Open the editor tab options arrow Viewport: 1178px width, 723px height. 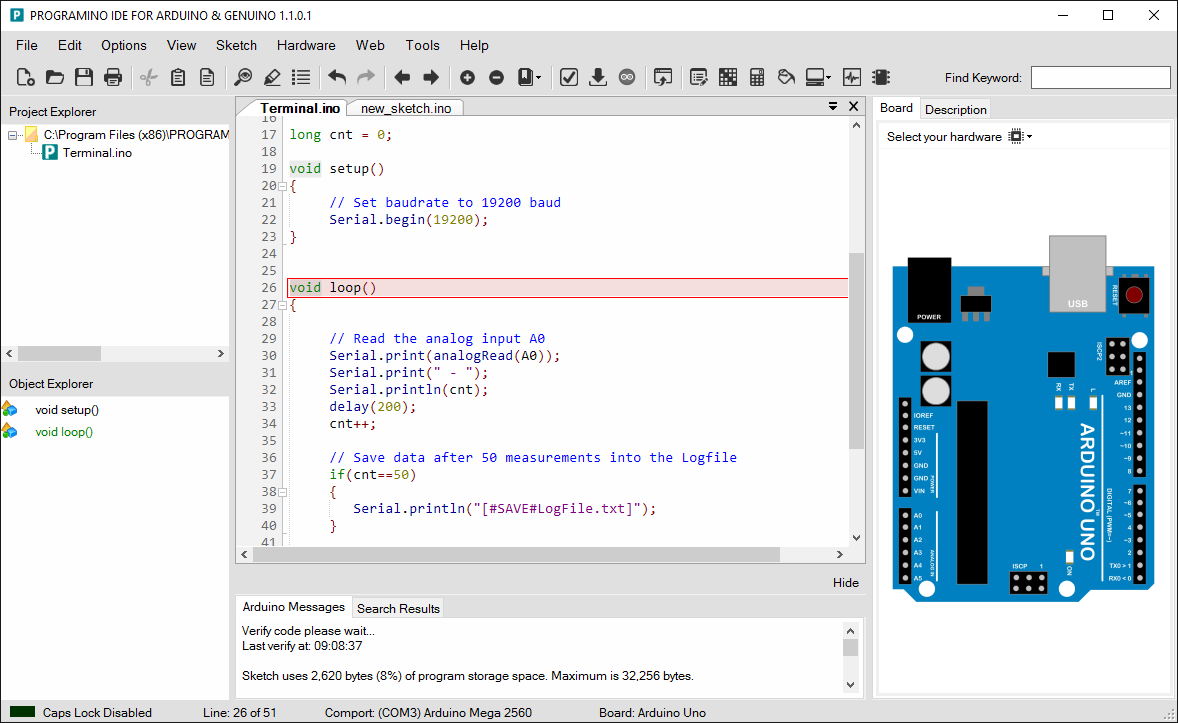point(832,106)
